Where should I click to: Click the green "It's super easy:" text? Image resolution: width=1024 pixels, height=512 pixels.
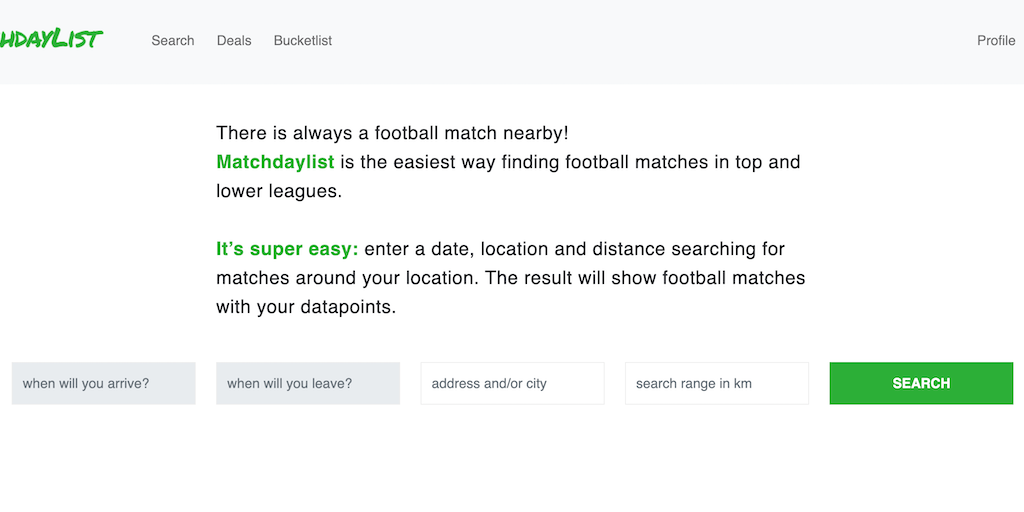click(287, 249)
